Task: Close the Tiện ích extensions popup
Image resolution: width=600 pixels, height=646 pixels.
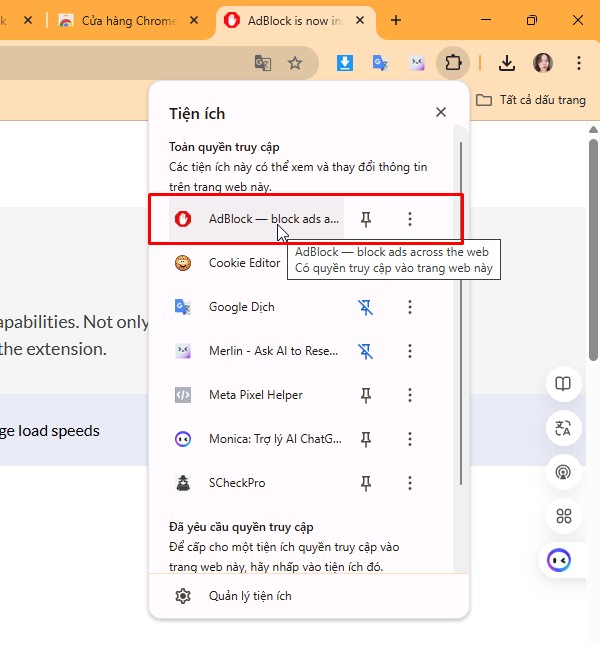Action: 441,113
